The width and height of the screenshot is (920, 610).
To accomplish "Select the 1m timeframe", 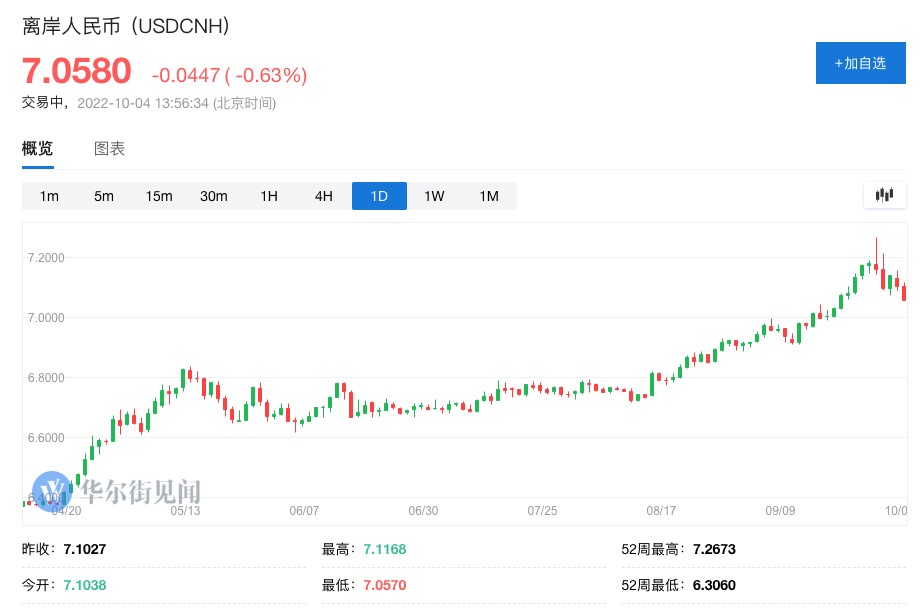I will 49,196.
